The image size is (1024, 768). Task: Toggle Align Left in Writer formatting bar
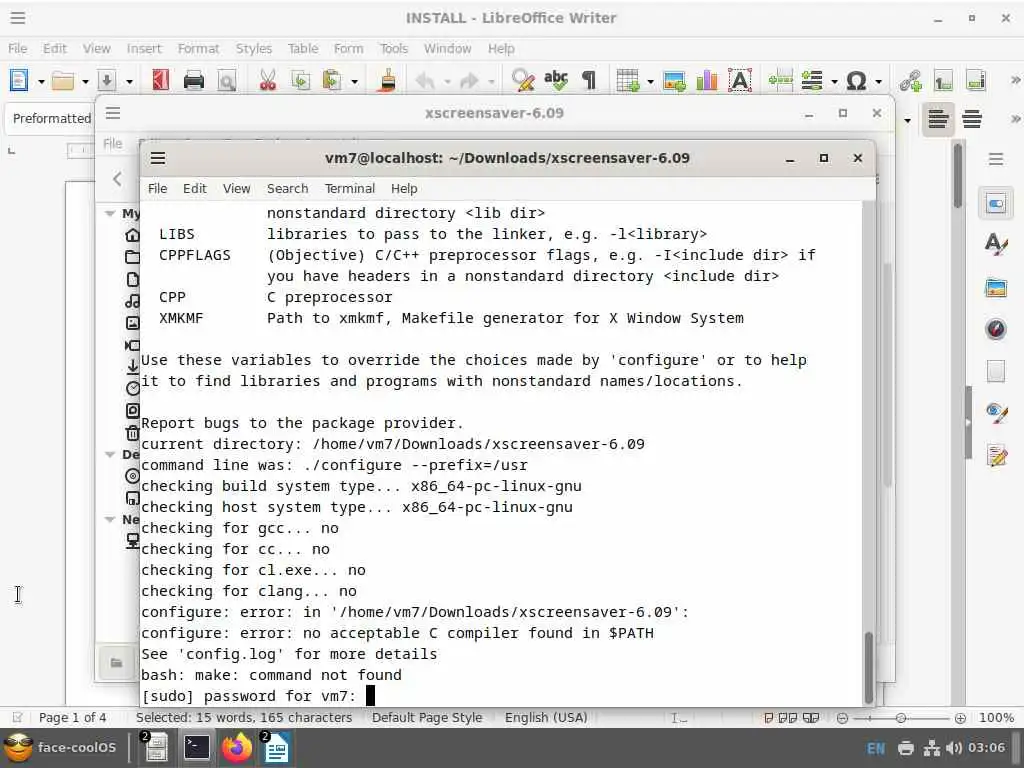[x=938, y=119]
